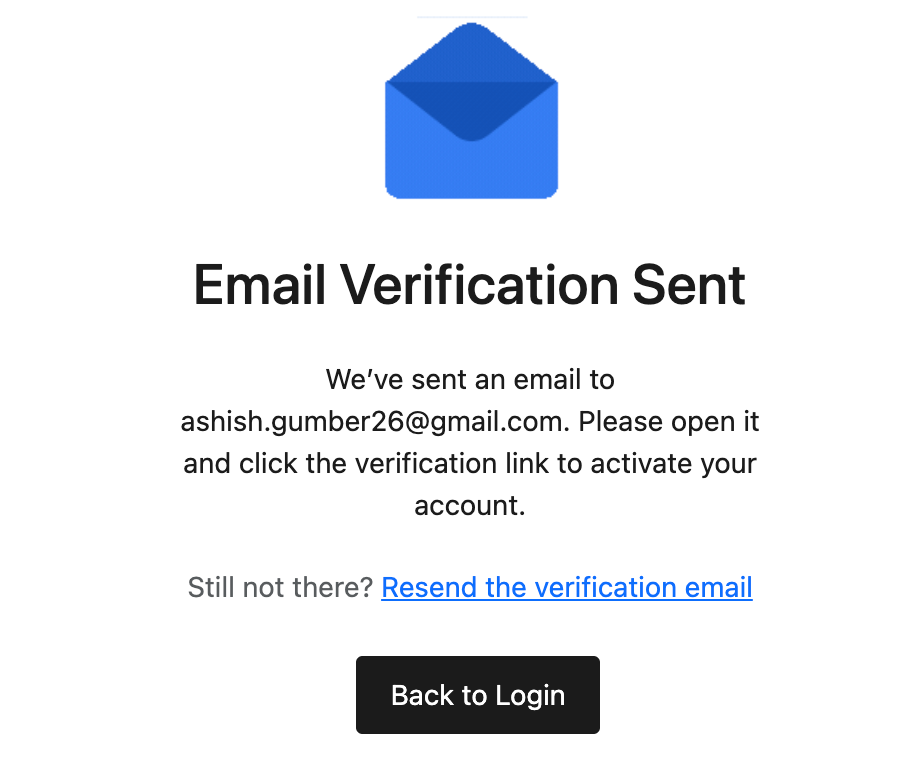This screenshot has height=770, width=908.
Task: Click the Email Verification Sent heading
Action: click(469, 285)
